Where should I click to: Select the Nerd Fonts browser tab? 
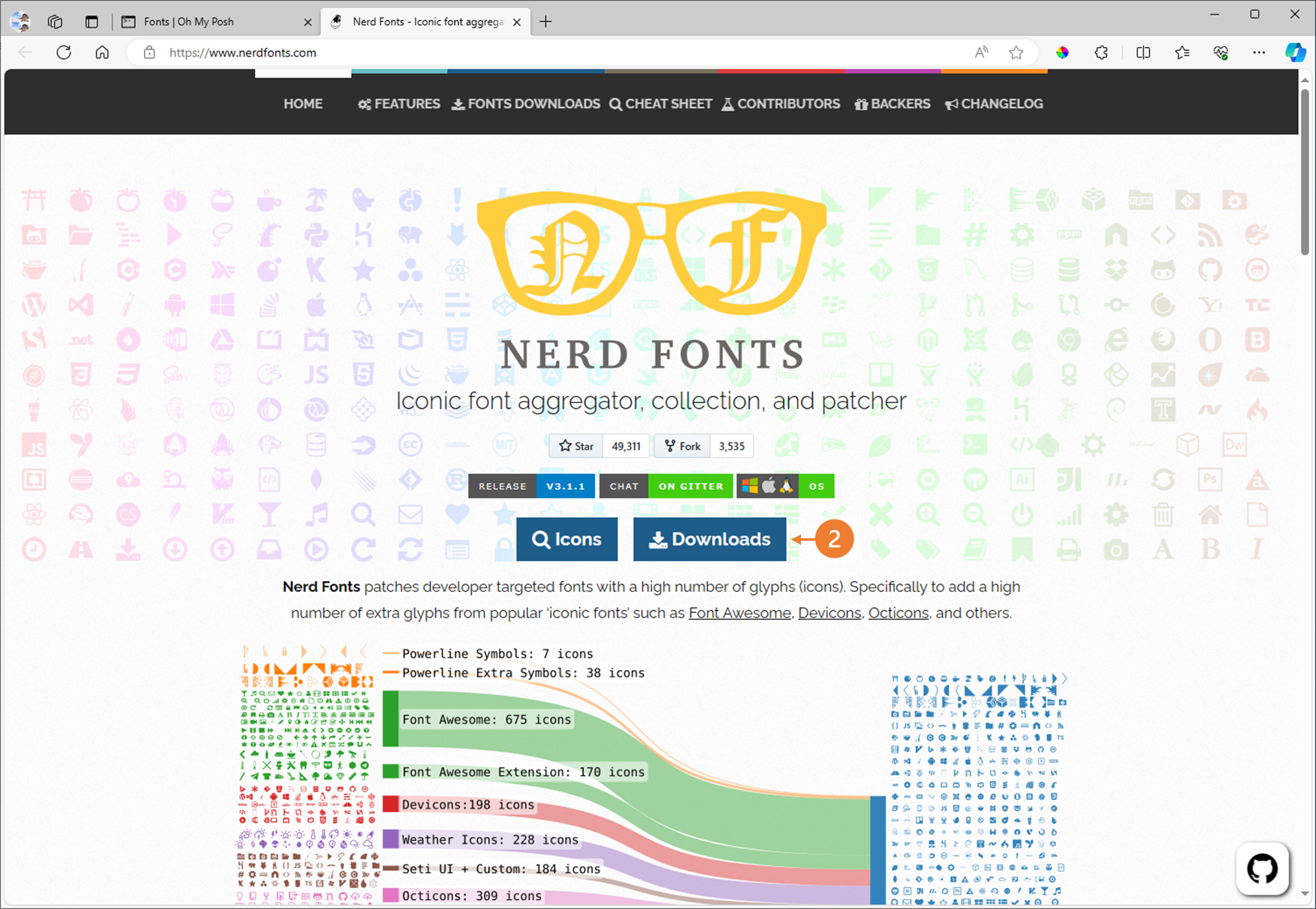(426, 22)
